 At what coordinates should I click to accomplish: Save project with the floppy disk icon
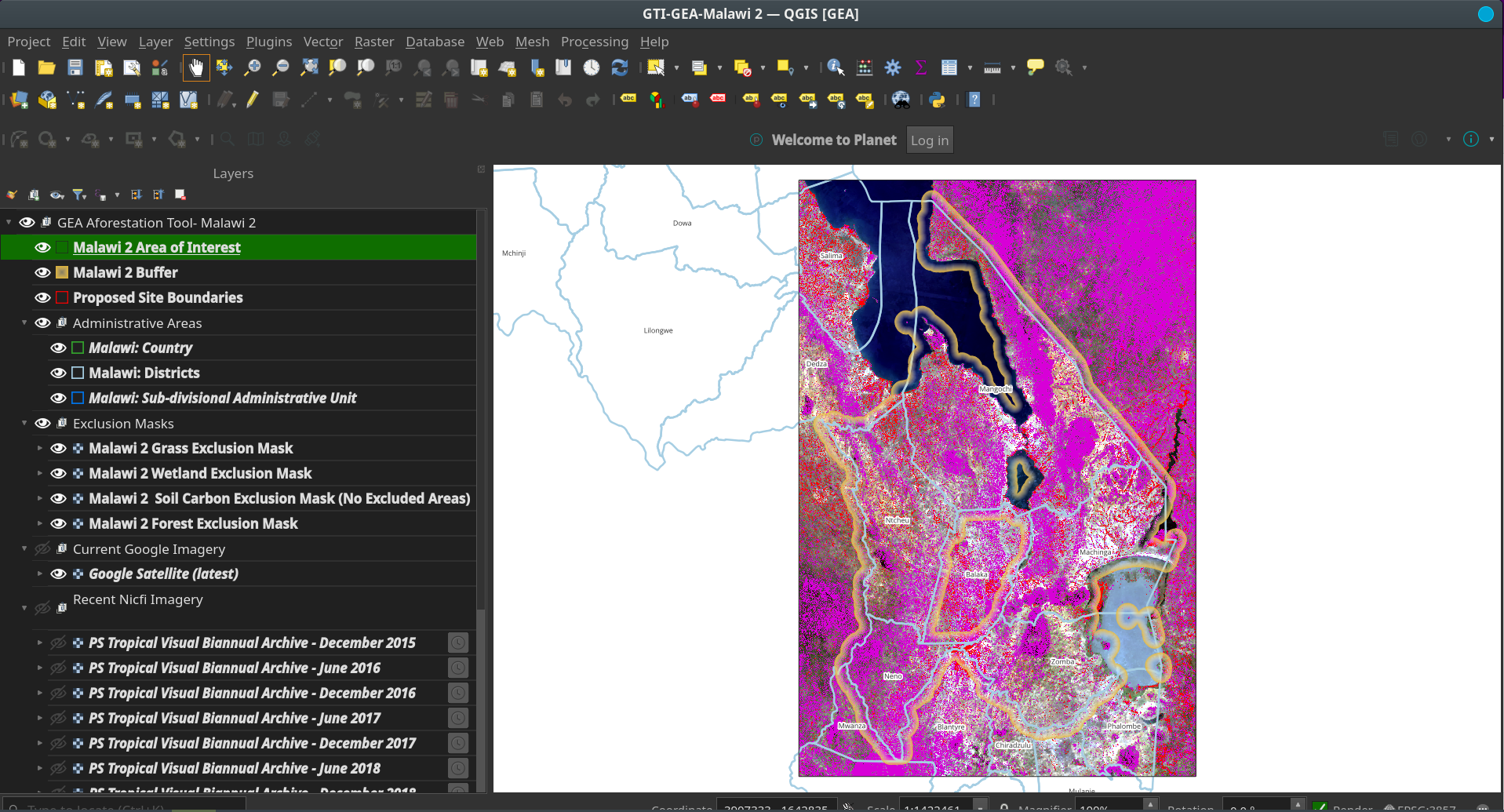[x=75, y=67]
